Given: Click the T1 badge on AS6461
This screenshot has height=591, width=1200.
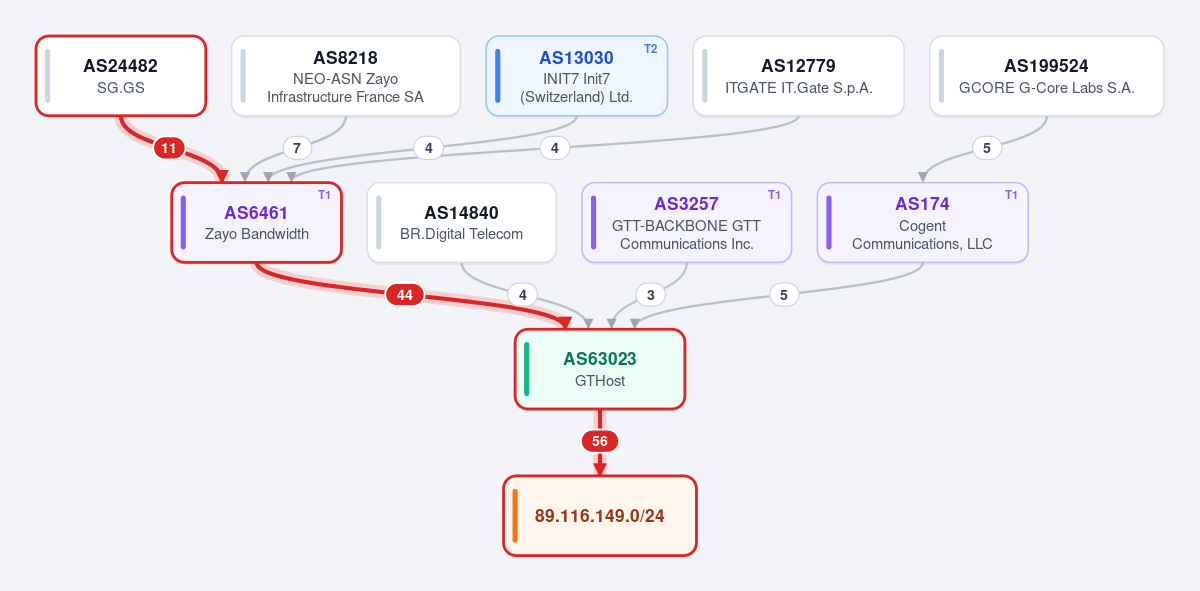Looking at the screenshot, I should coord(324,194).
